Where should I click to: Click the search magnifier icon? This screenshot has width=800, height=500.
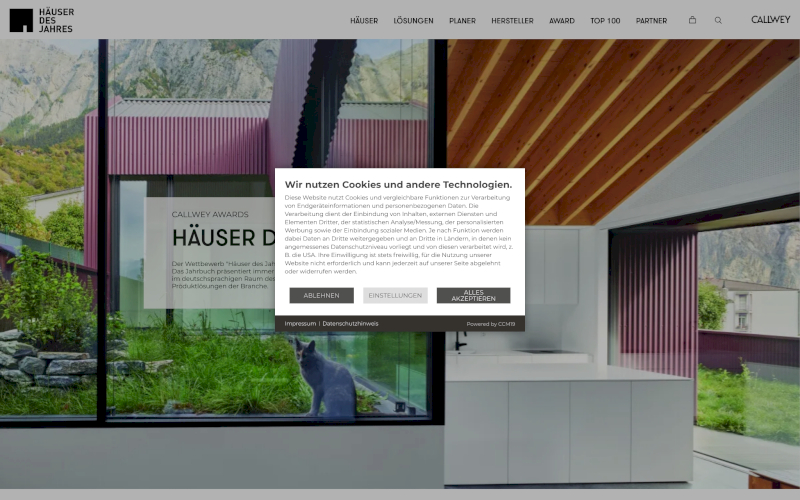tap(718, 20)
